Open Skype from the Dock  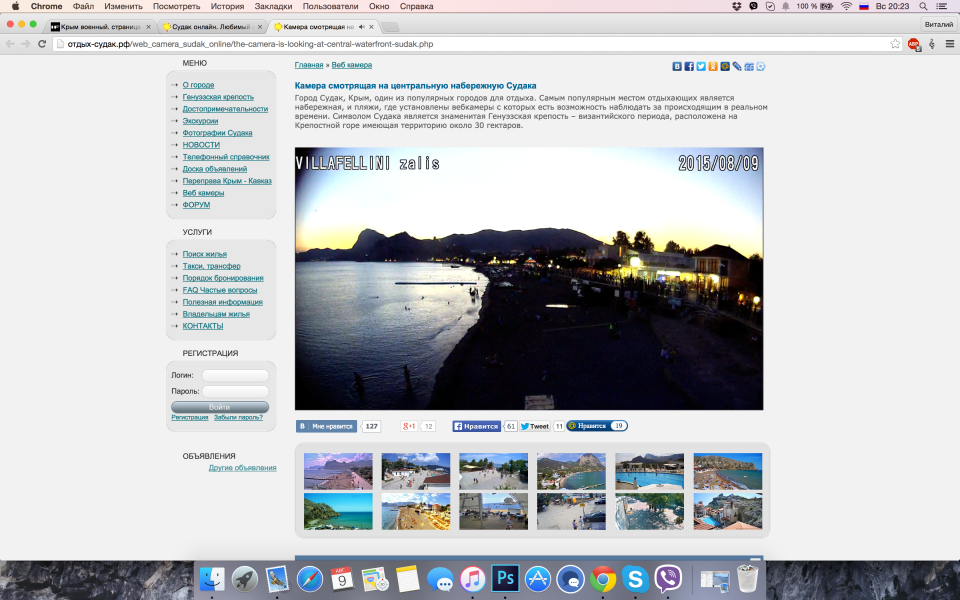[x=634, y=578]
